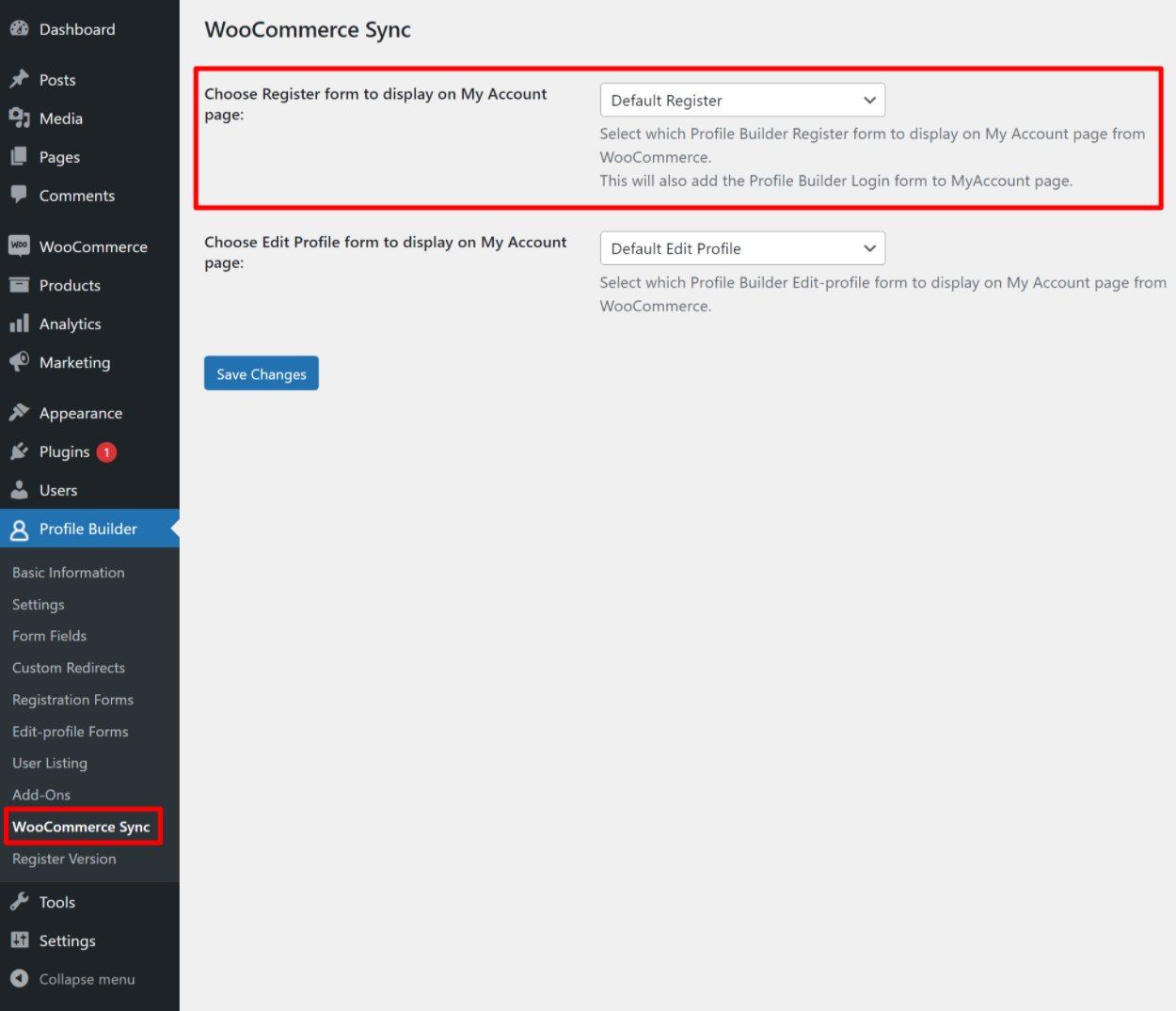Open the Default Register dropdown
This screenshot has height=1011, width=1176.
click(742, 101)
